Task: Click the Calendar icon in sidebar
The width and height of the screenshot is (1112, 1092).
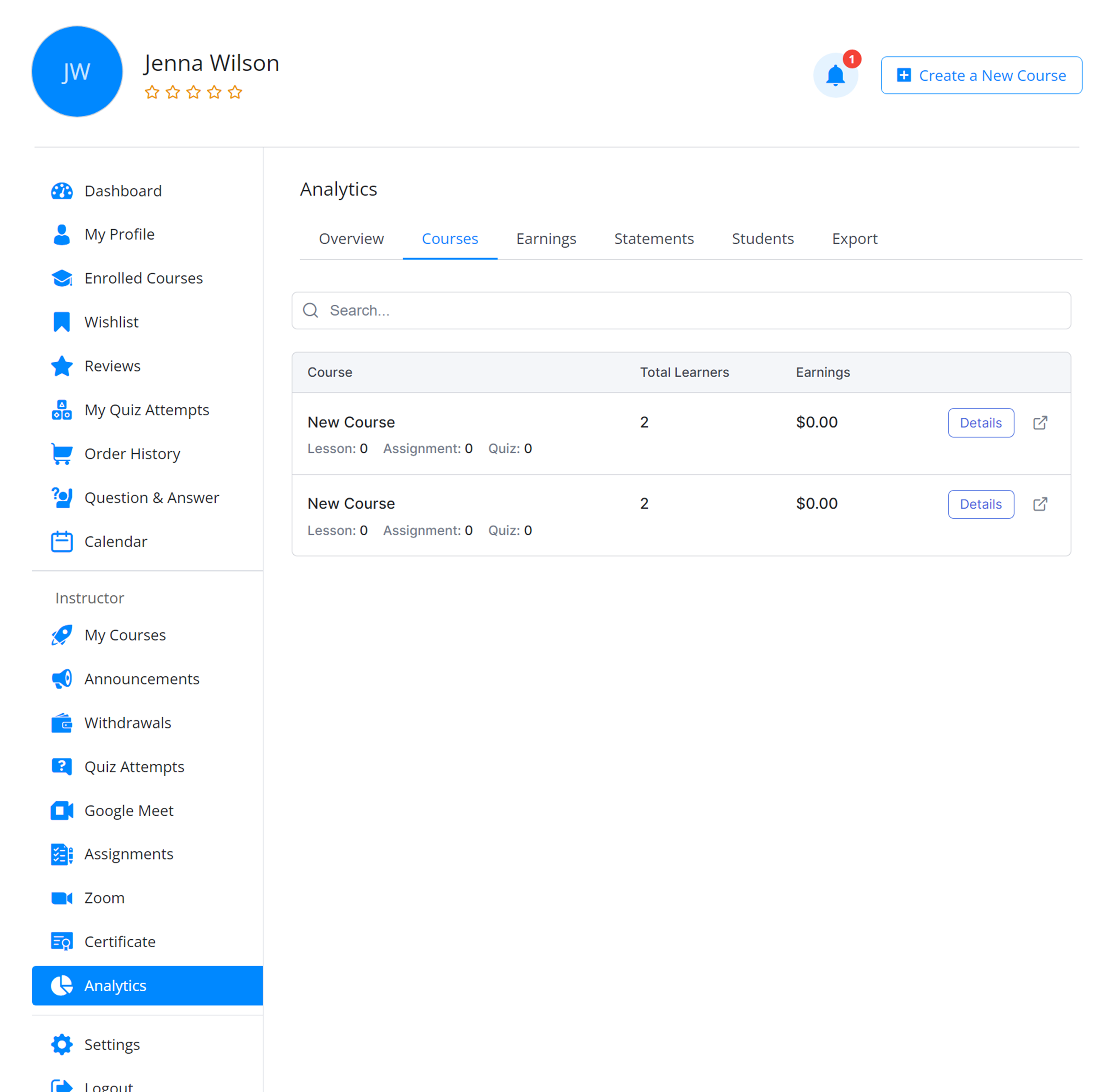Action: (x=61, y=541)
